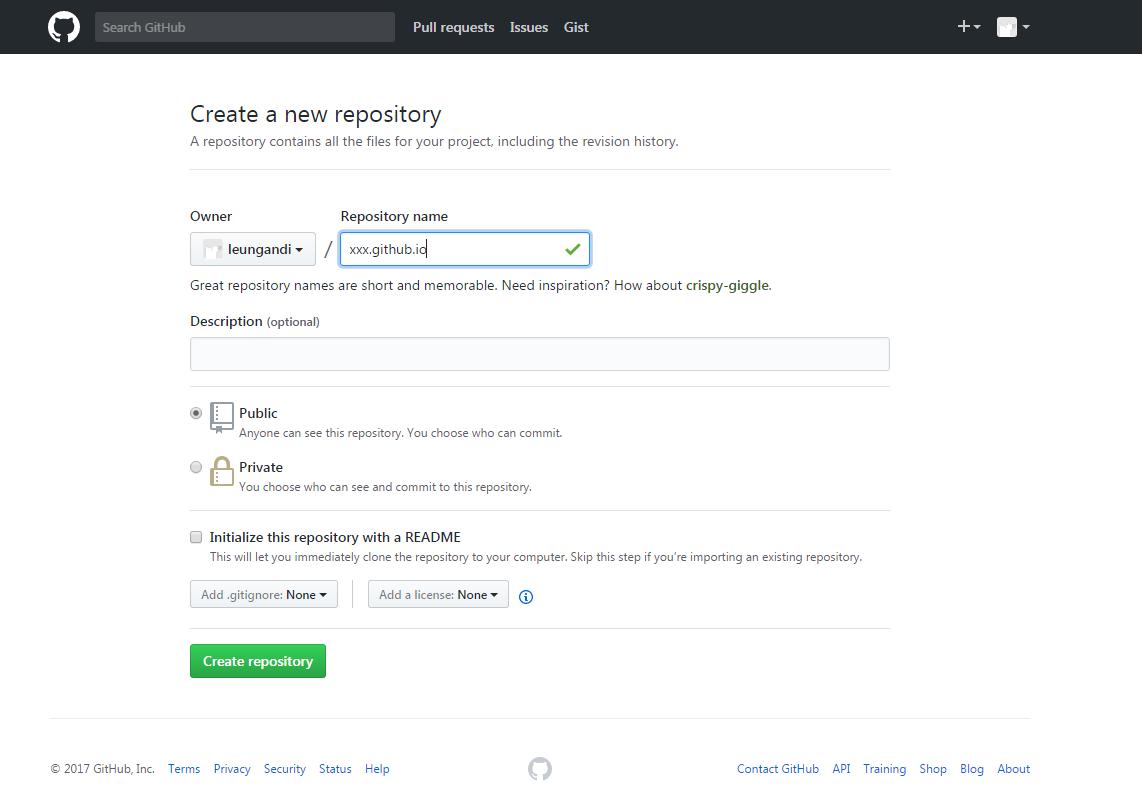Open Pull requests in the header
The height and width of the screenshot is (805, 1142).
[454, 27]
